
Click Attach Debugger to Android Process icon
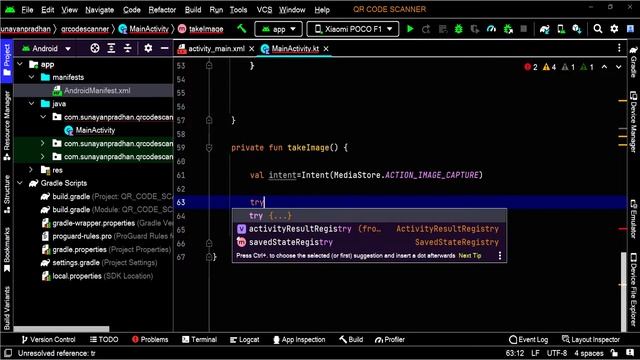click(508, 29)
